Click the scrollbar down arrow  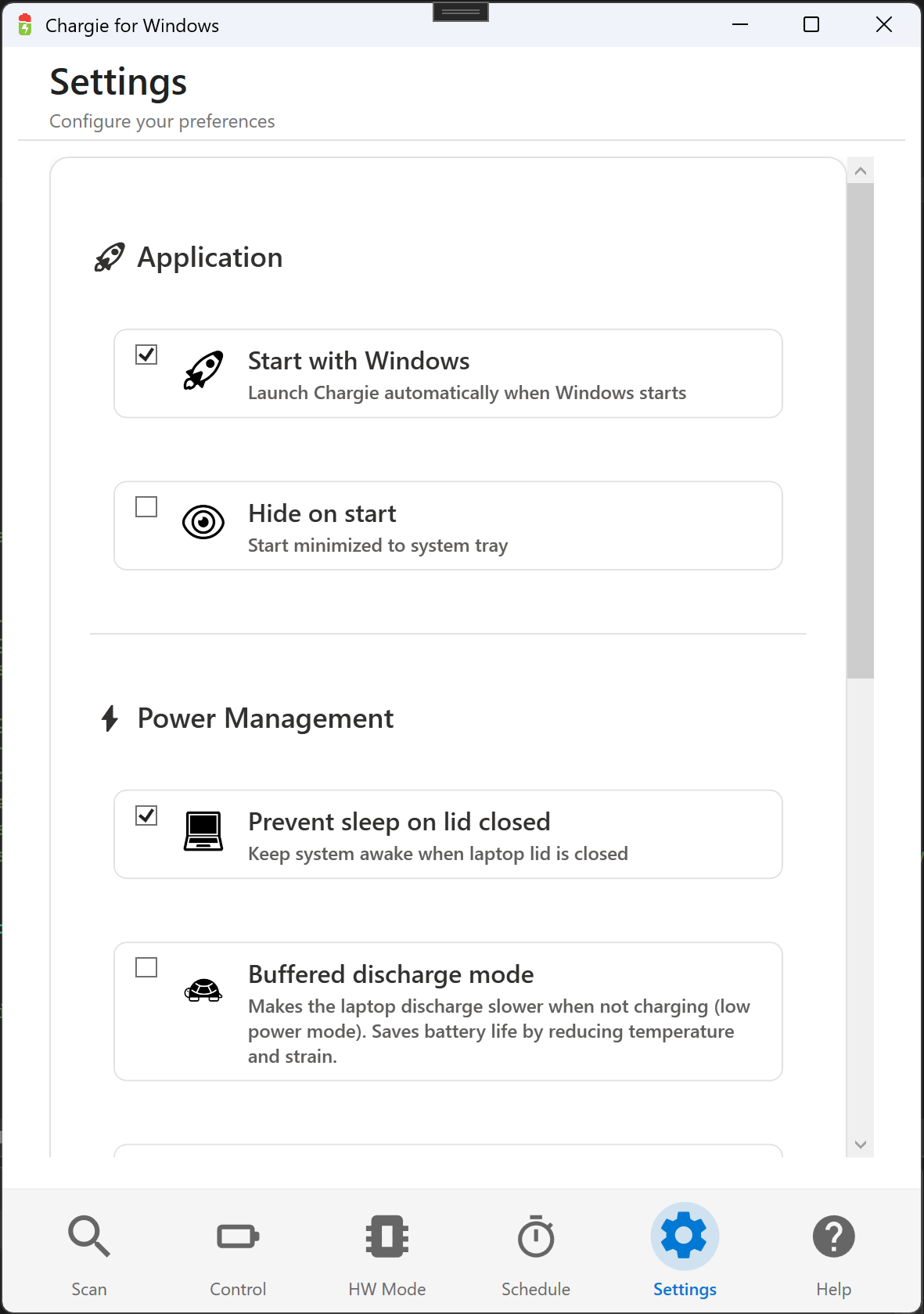coord(861,1144)
